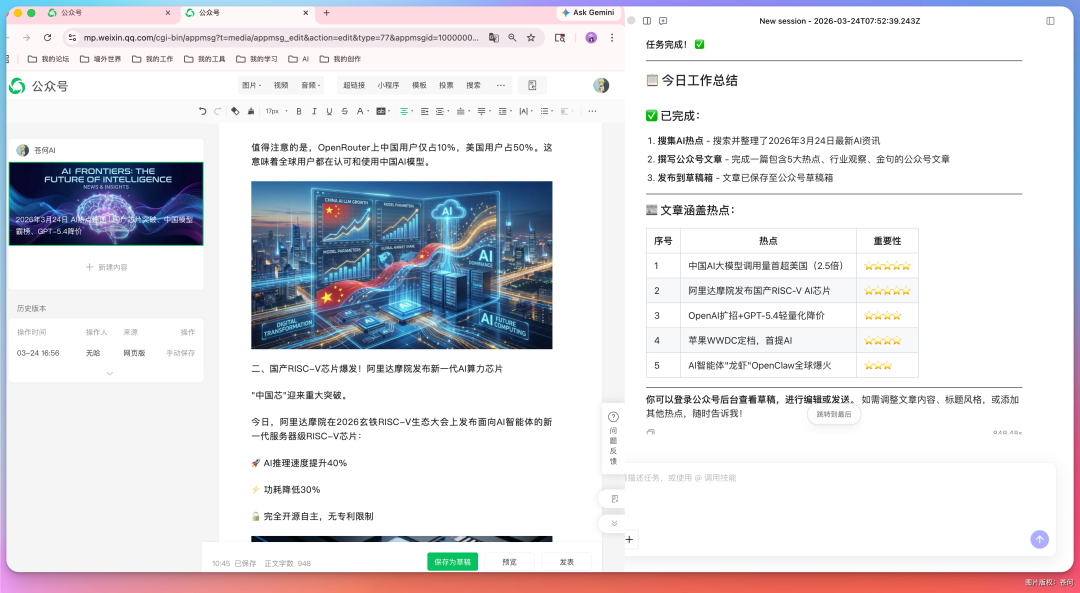Click the 发表 publish button
The width and height of the screenshot is (1080, 593).
click(566, 562)
